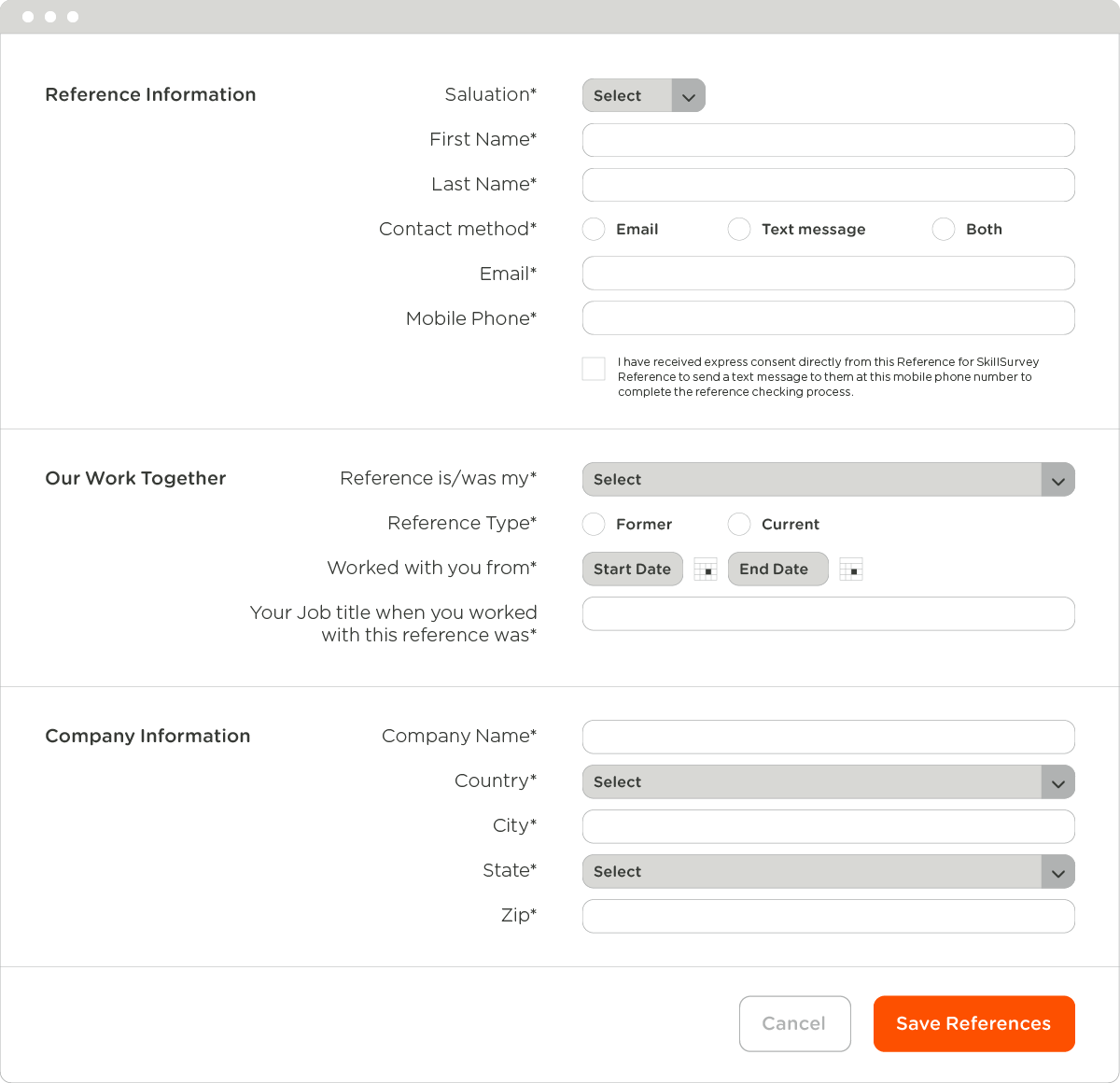1120x1083 pixels.
Task: Expand the Country select dropdown
Action: 1057,781
